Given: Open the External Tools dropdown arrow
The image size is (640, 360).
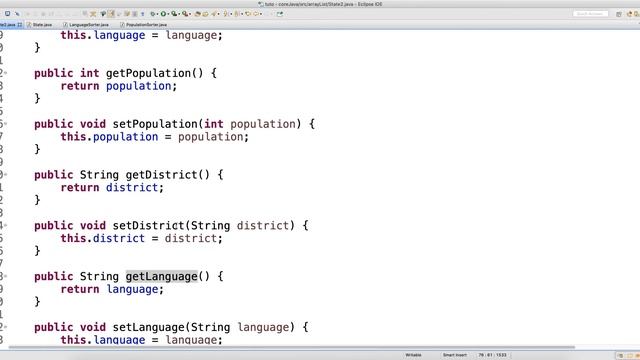Looking at the screenshot, I should point(190,14).
